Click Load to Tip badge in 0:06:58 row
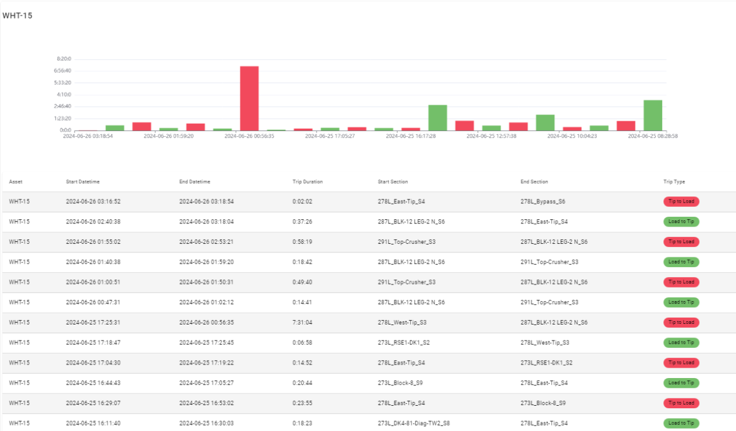The height and width of the screenshot is (431, 736). pos(681,343)
